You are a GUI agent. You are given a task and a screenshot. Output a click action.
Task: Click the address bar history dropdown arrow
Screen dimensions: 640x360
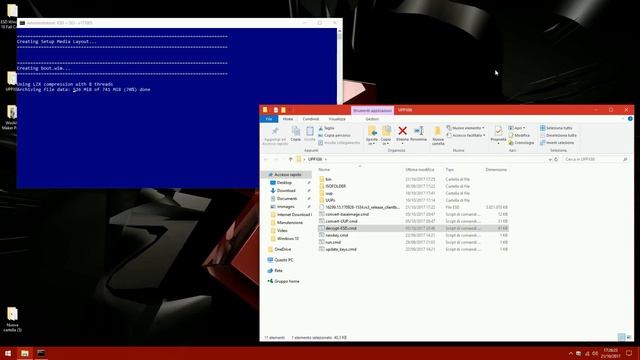click(550, 160)
